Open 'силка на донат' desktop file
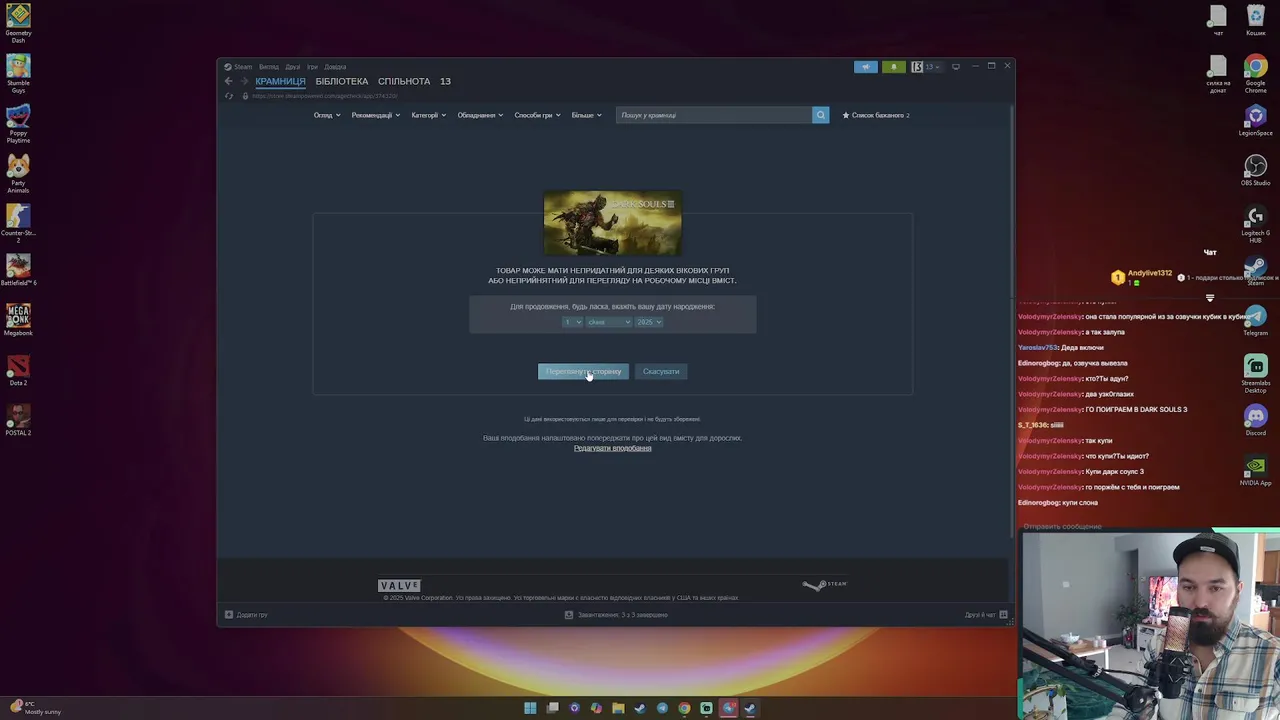 click(1217, 74)
